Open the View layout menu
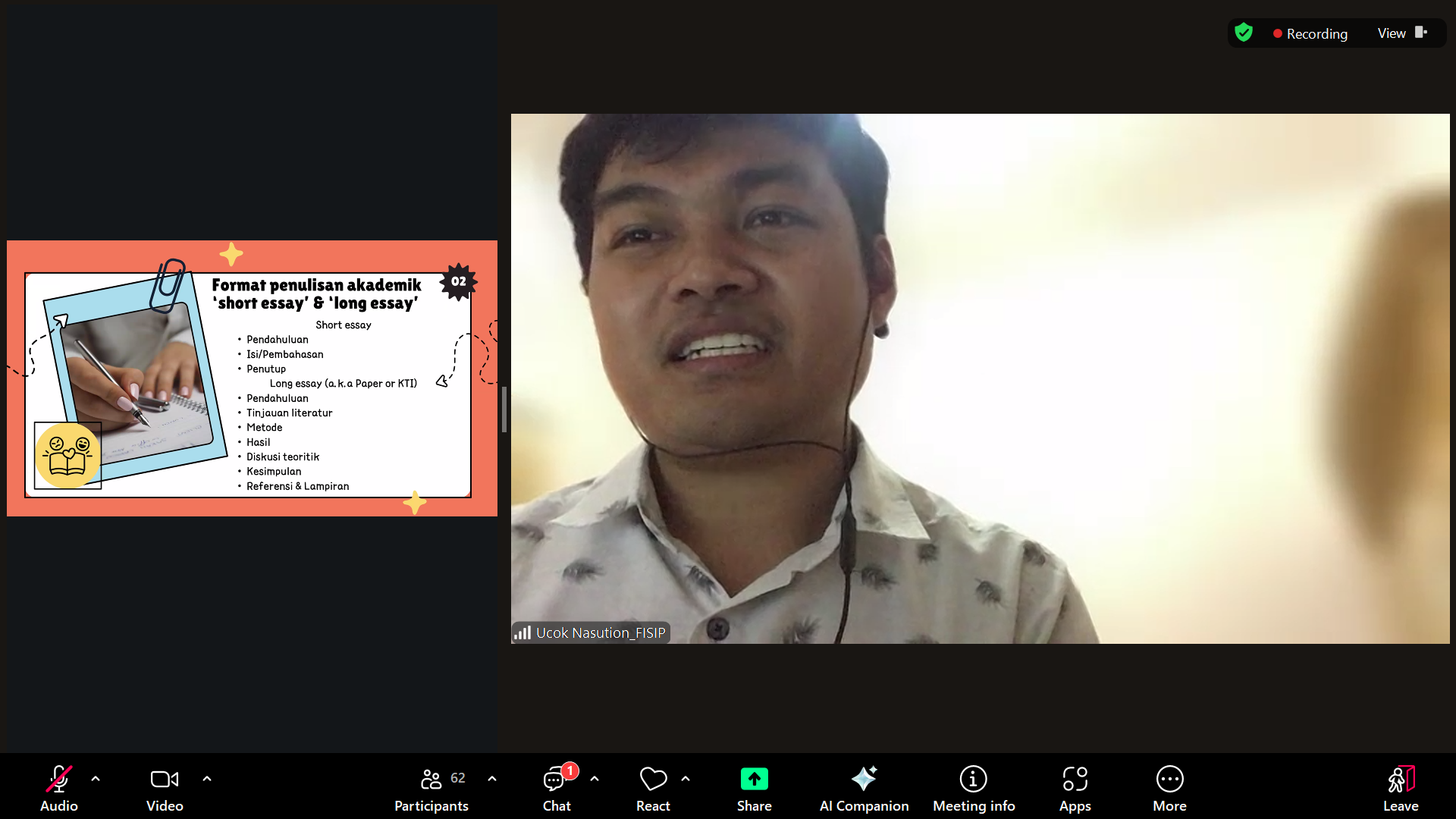 (x=1401, y=33)
